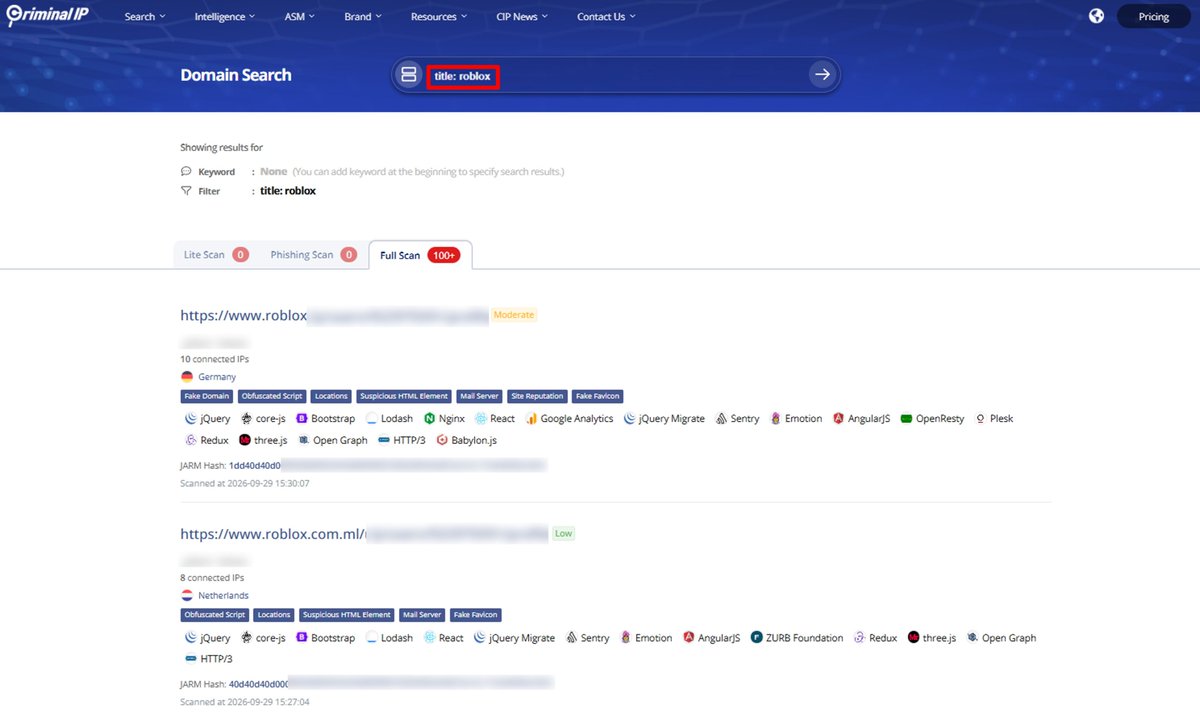This screenshot has height=714, width=1200.
Task: Click AngularJS icon in first result
Action: [838, 419]
